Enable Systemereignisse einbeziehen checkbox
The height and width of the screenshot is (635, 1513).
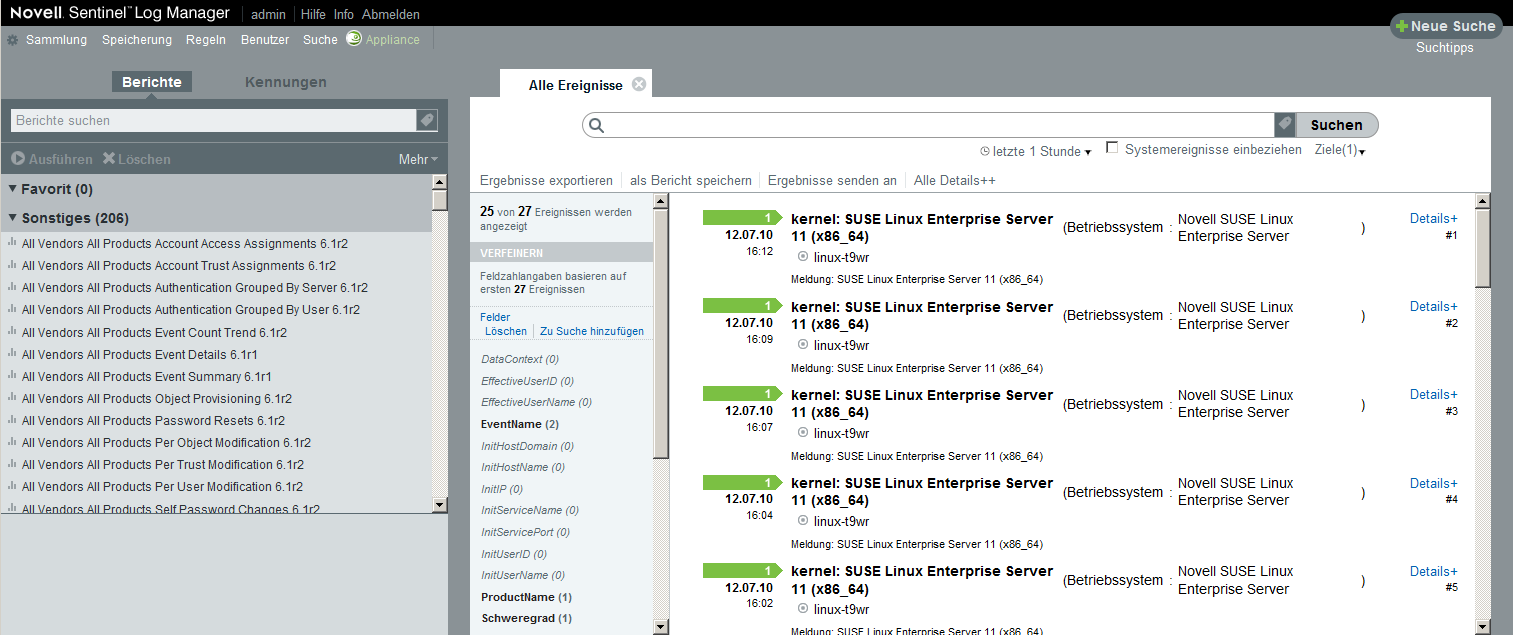[x=1112, y=148]
